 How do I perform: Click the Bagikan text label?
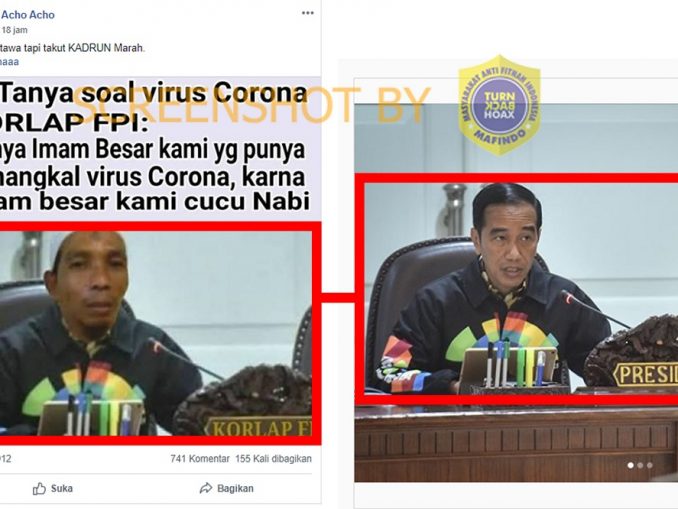tap(235, 489)
